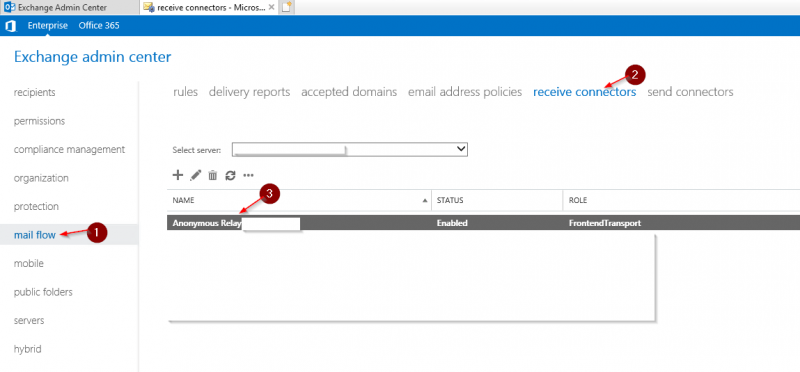Viewport: 800px width, 372px height.
Task: Open the email address policies tab
Action: [465, 92]
